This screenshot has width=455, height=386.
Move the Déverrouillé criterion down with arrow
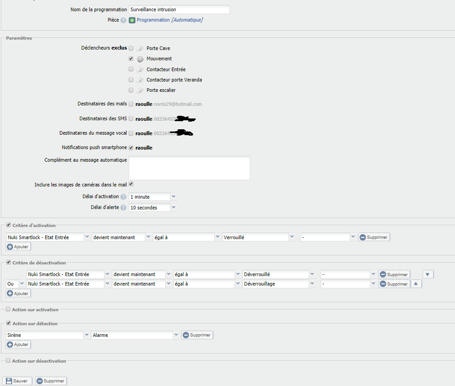(x=428, y=274)
